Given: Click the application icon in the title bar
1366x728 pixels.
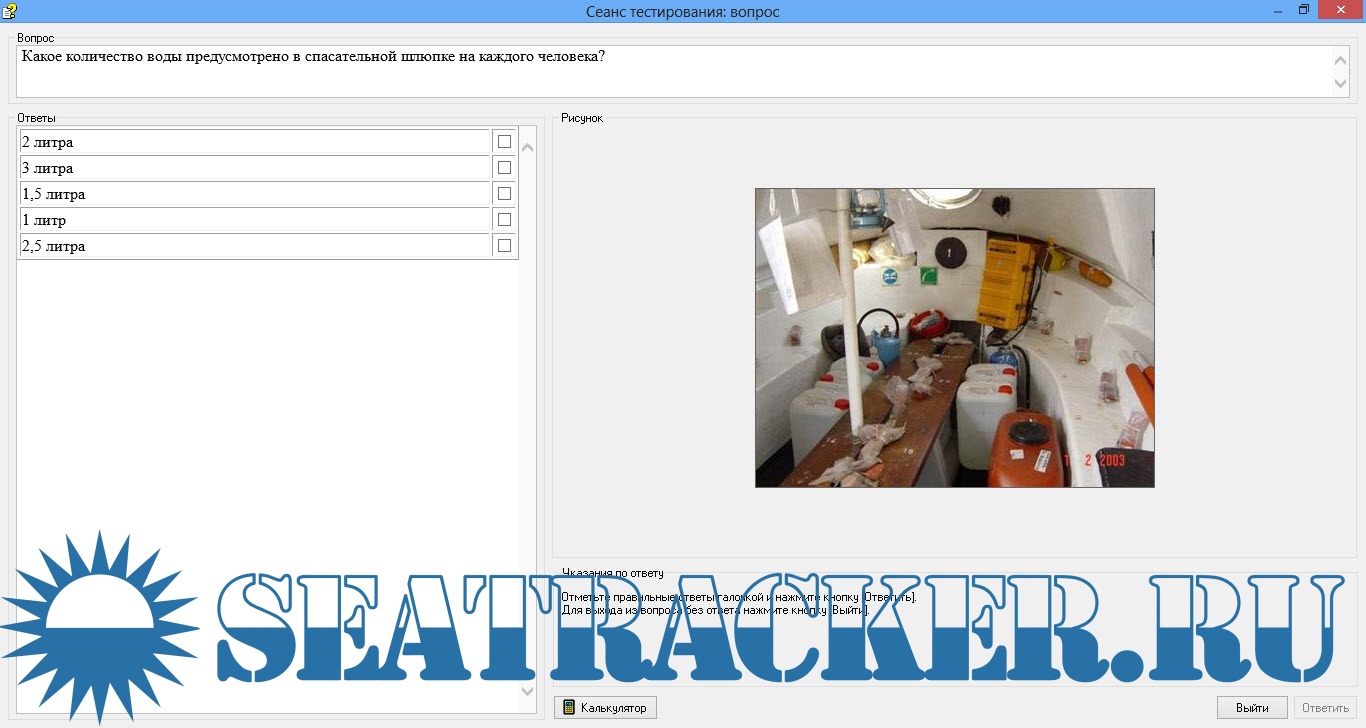Looking at the screenshot, I should 9,11.
